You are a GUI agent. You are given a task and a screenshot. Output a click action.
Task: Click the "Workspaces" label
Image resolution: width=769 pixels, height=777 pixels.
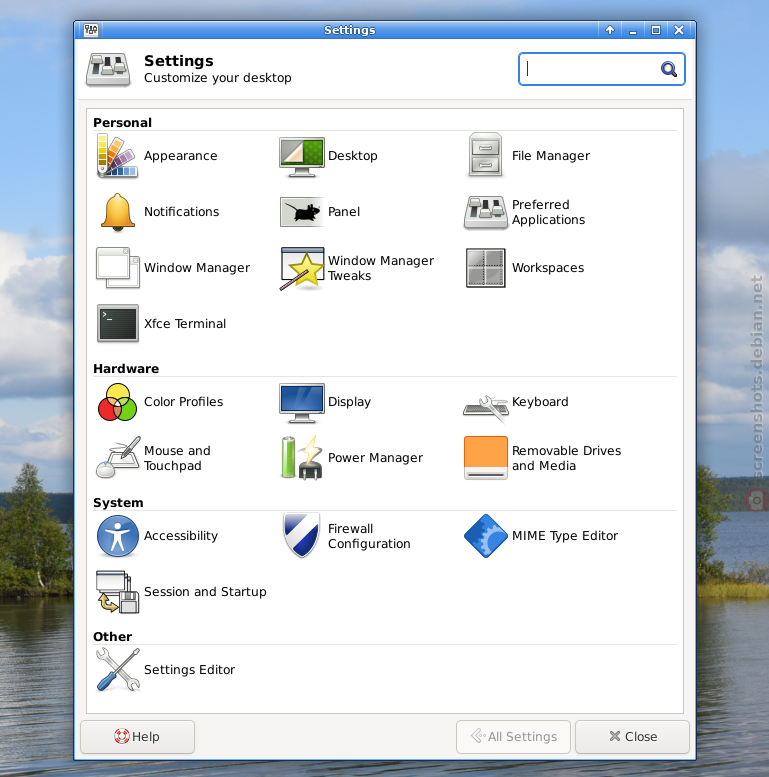tap(548, 268)
